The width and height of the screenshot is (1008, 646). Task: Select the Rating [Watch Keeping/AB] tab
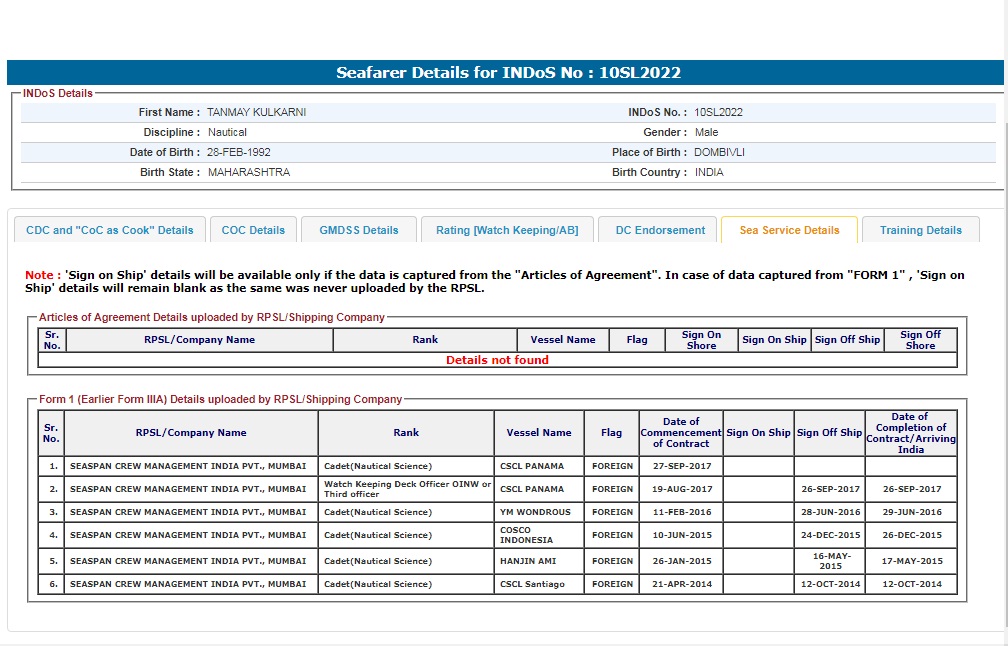point(507,230)
